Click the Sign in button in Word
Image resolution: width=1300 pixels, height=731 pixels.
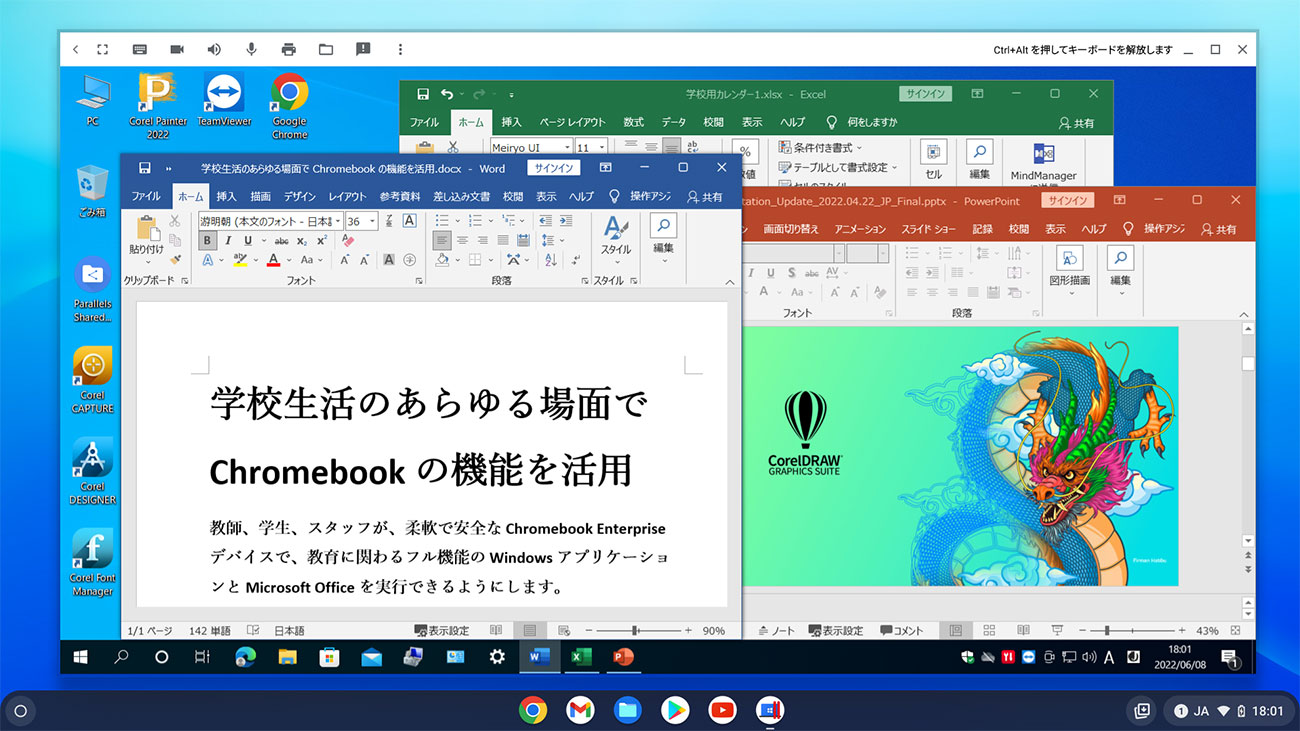(x=554, y=168)
